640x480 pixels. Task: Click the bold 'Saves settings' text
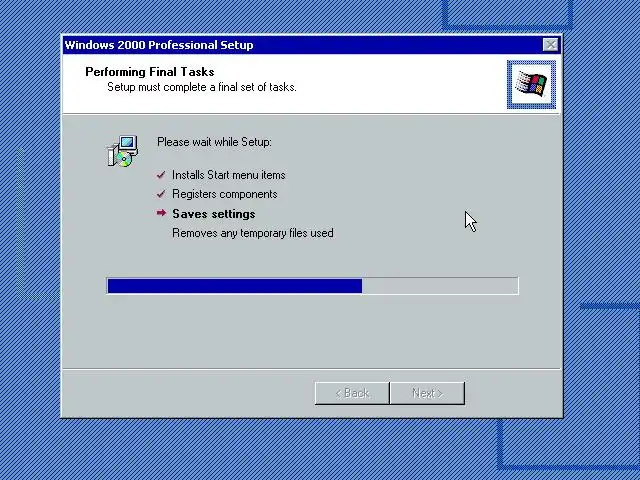click(214, 213)
